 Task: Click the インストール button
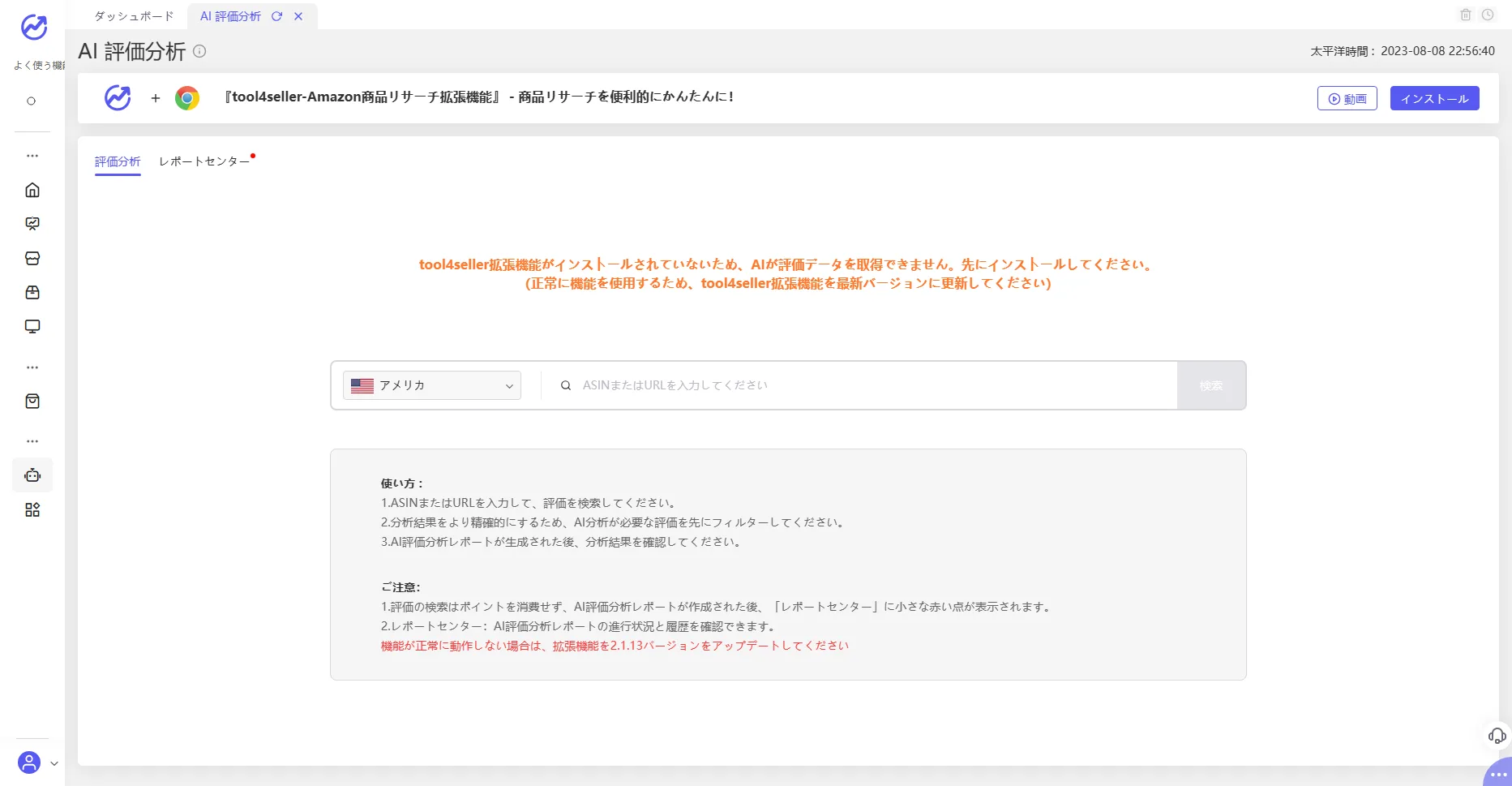click(x=1435, y=98)
